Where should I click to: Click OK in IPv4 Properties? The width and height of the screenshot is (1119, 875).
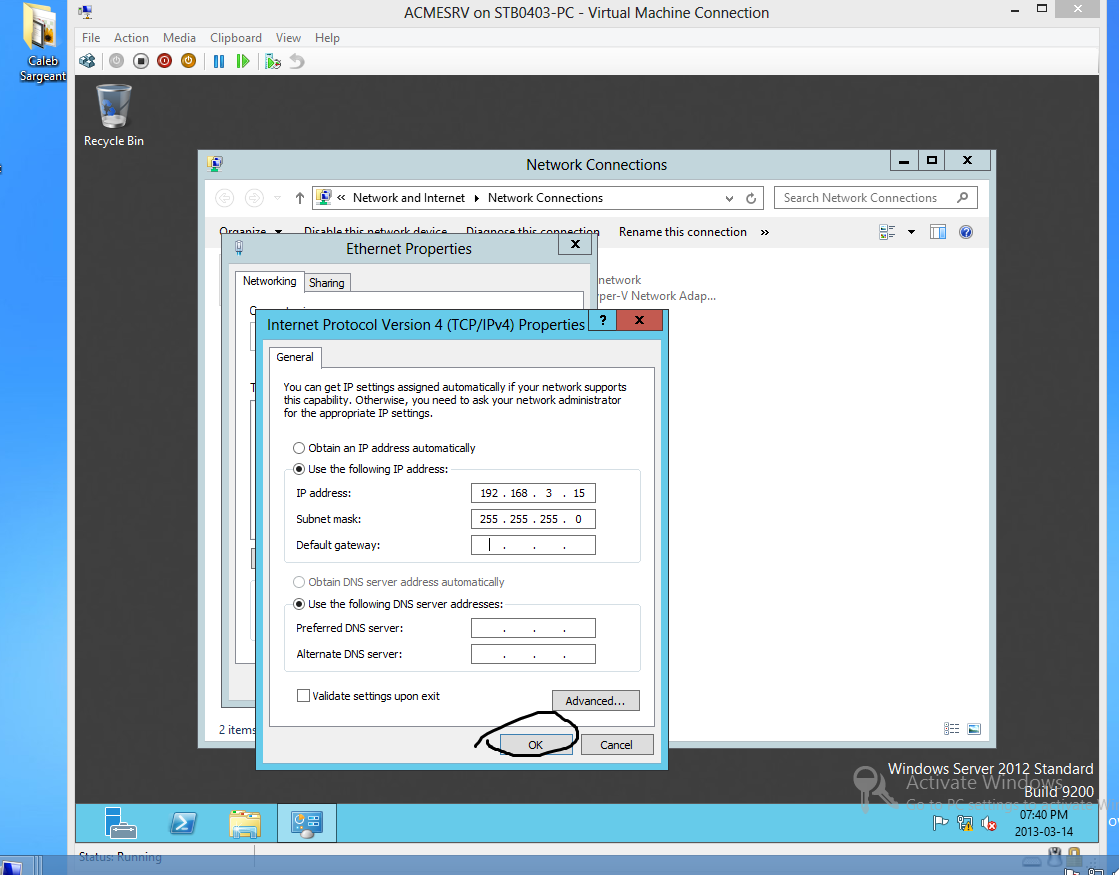click(535, 744)
